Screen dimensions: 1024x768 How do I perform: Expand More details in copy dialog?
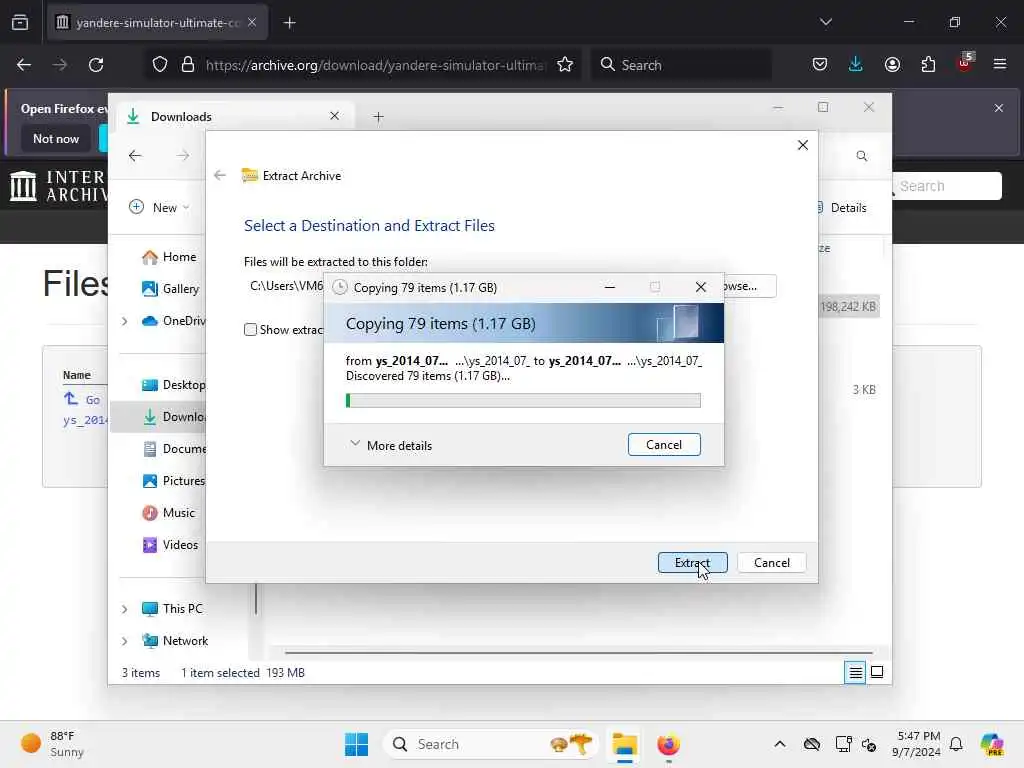tap(391, 445)
